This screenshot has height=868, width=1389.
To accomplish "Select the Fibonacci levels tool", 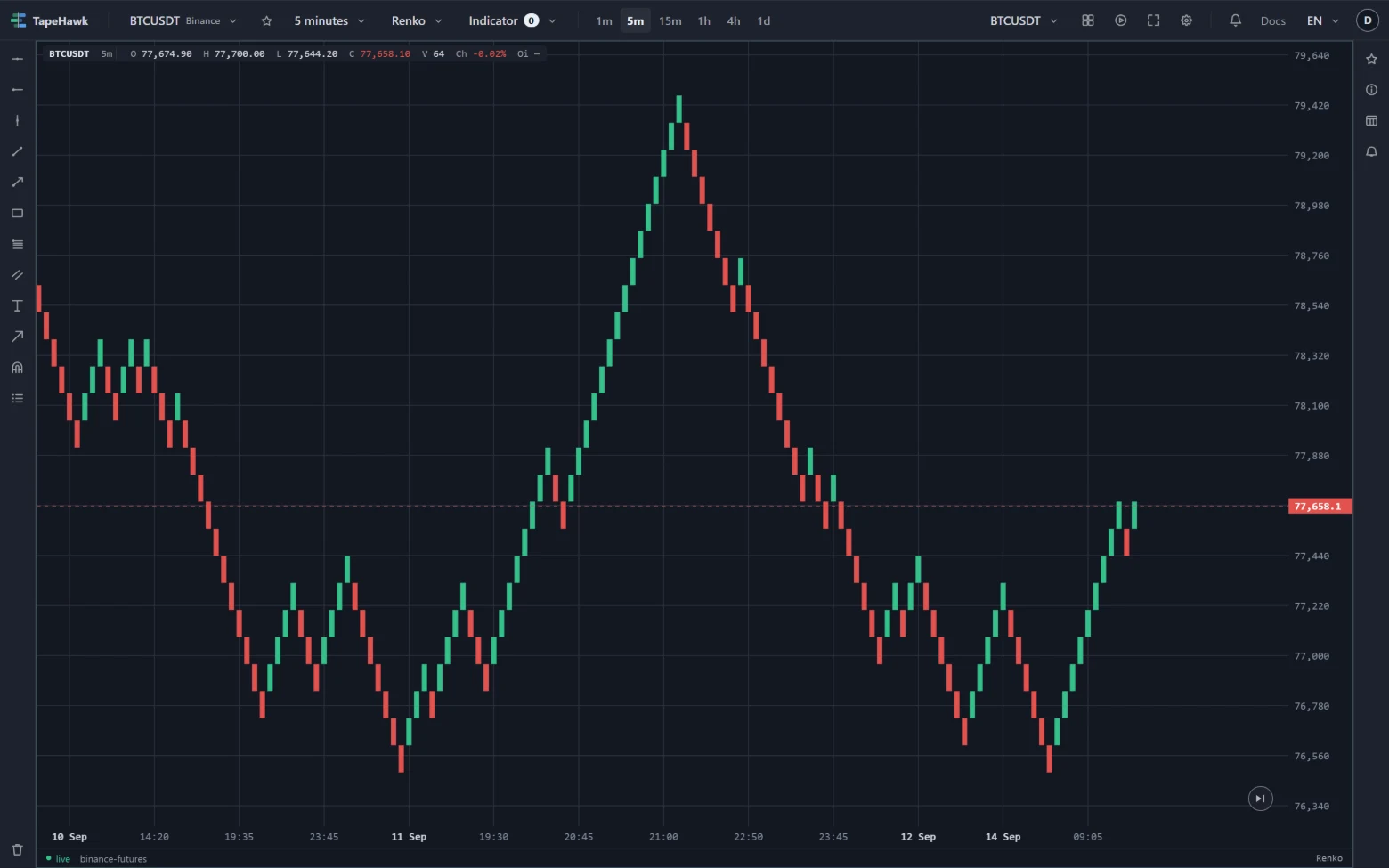I will pyautogui.click(x=17, y=244).
